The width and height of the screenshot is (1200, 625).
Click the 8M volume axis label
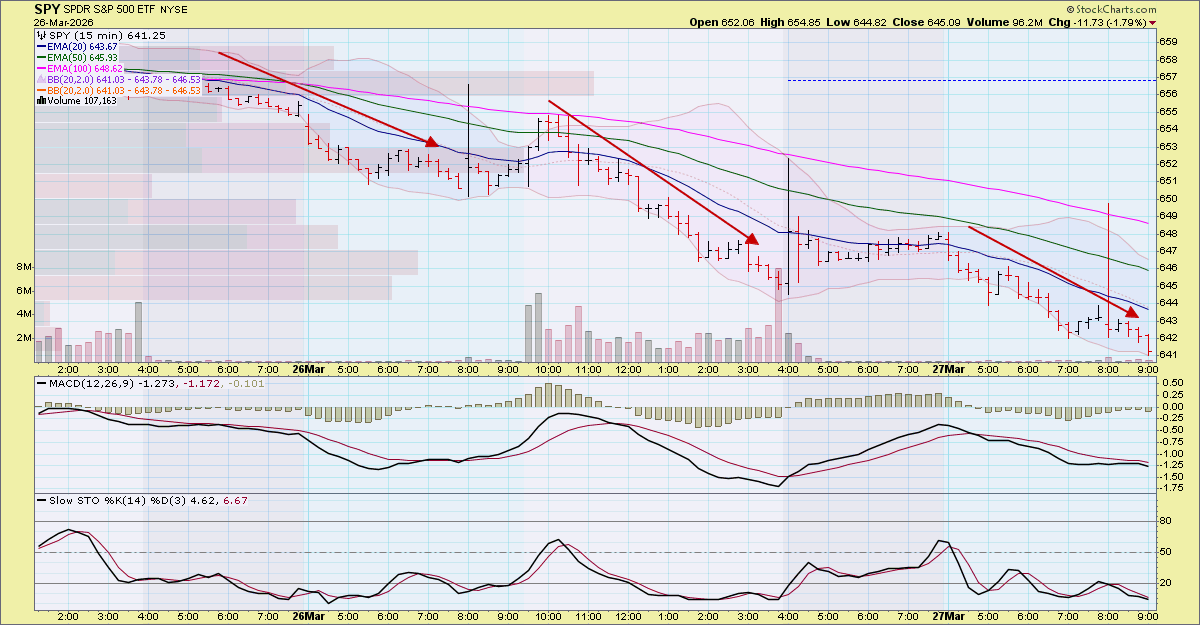pyautogui.click(x=24, y=268)
